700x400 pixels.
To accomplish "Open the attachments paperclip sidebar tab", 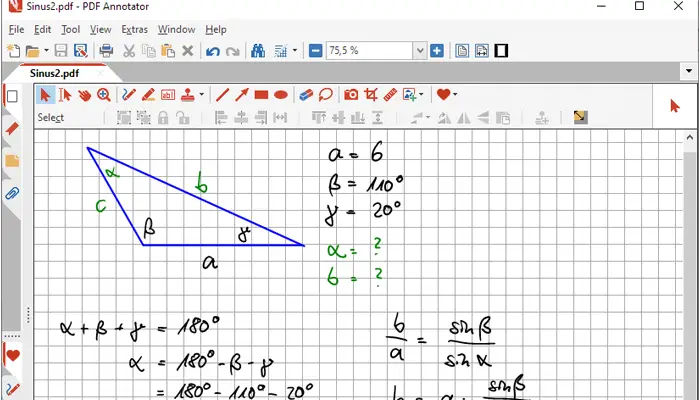I will tap(12, 194).
